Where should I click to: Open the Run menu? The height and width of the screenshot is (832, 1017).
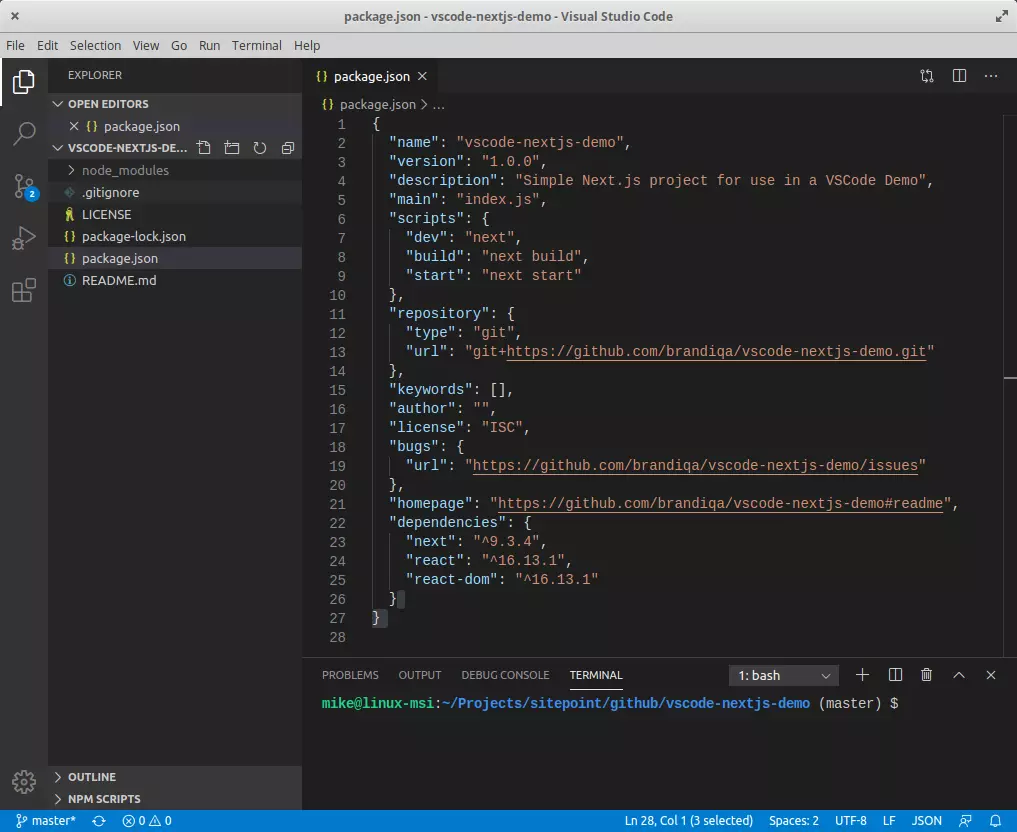(209, 45)
